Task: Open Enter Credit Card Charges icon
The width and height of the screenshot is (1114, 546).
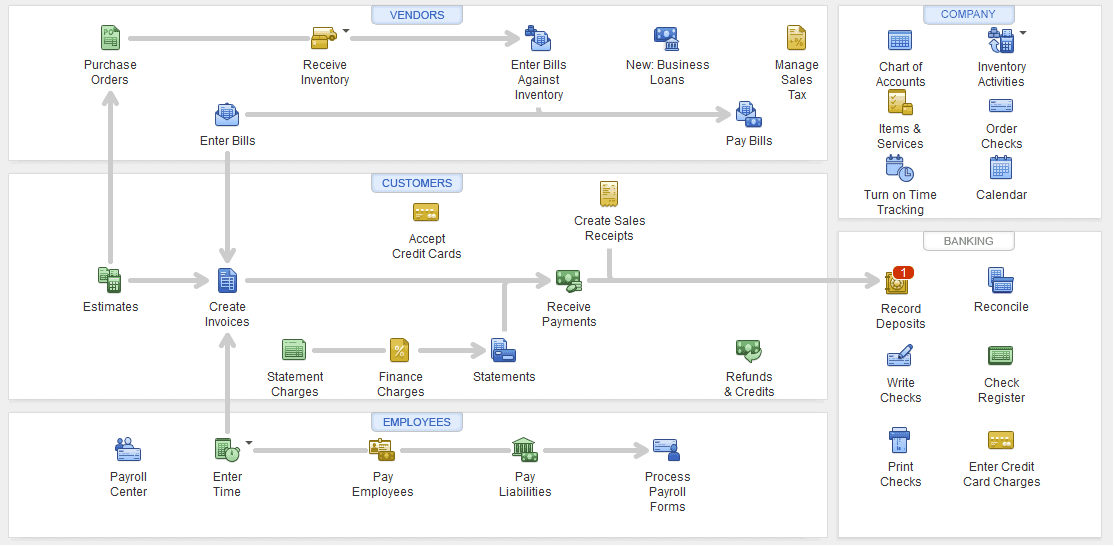Action: point(1001,440)
